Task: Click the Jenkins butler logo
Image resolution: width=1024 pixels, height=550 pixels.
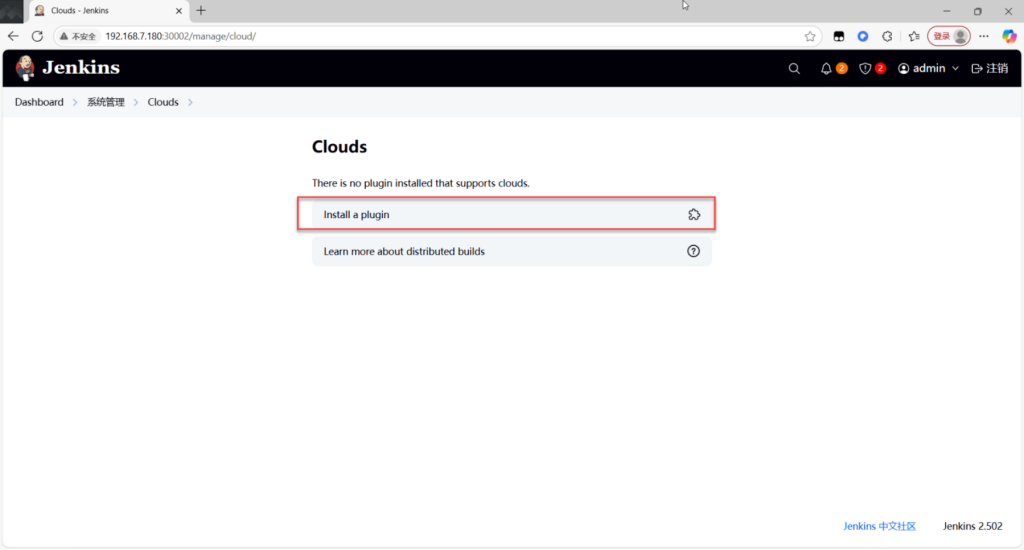Action: [25, 68]
